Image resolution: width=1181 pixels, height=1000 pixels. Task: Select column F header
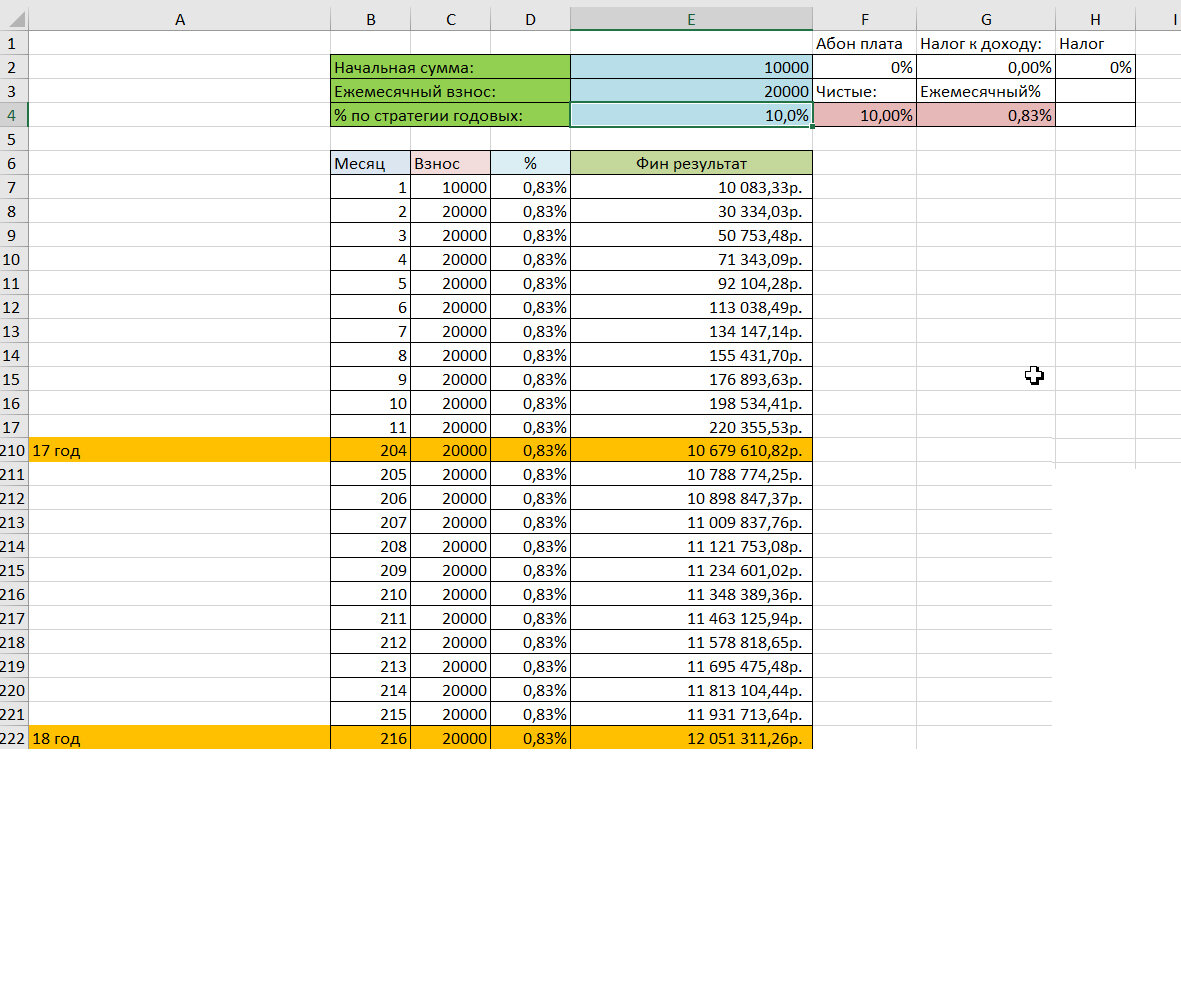[865, 20]
